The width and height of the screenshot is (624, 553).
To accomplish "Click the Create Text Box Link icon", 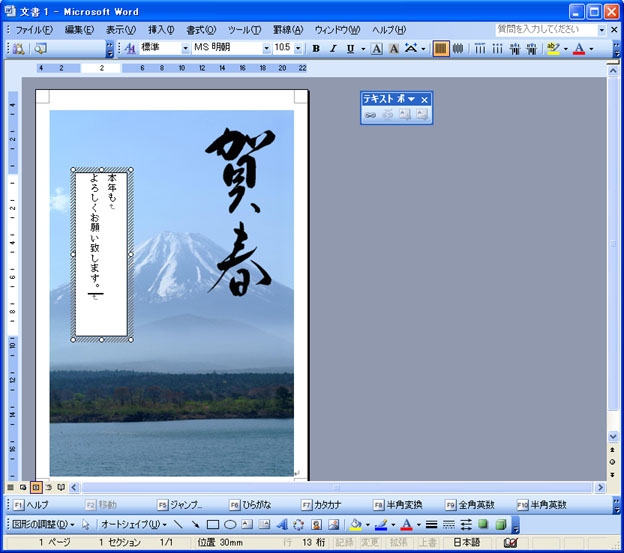I will point(370,115).
